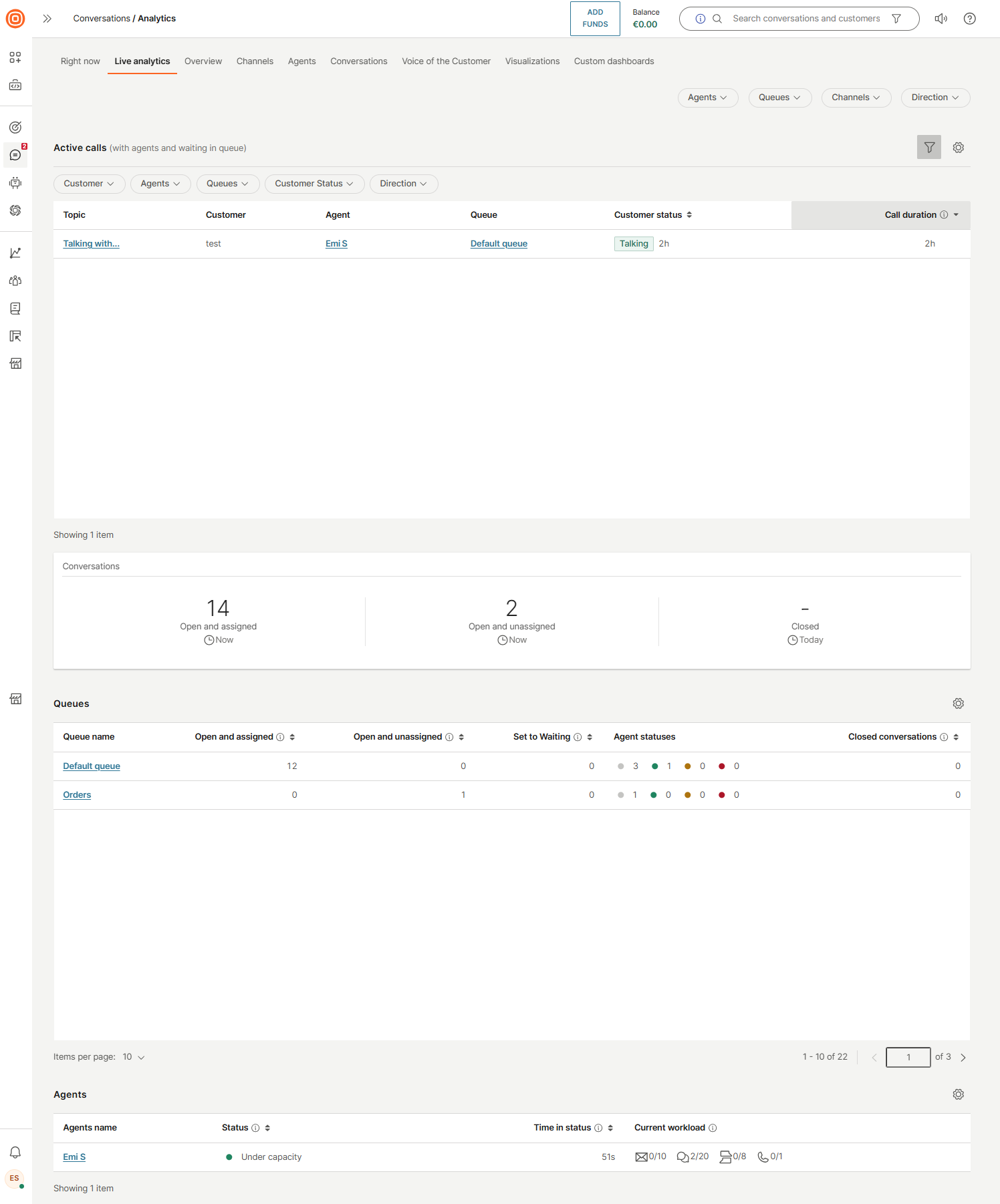This screenshot has width=1000, height=1204.
Task: Open Queues section settings gear
Action: tap(959, 704)
